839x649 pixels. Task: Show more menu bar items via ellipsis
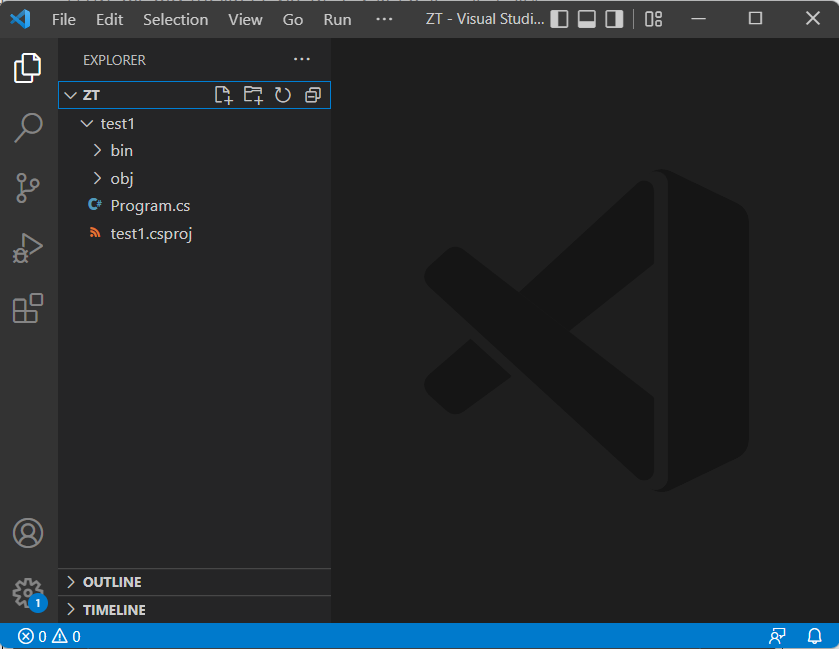pos(384,19)
